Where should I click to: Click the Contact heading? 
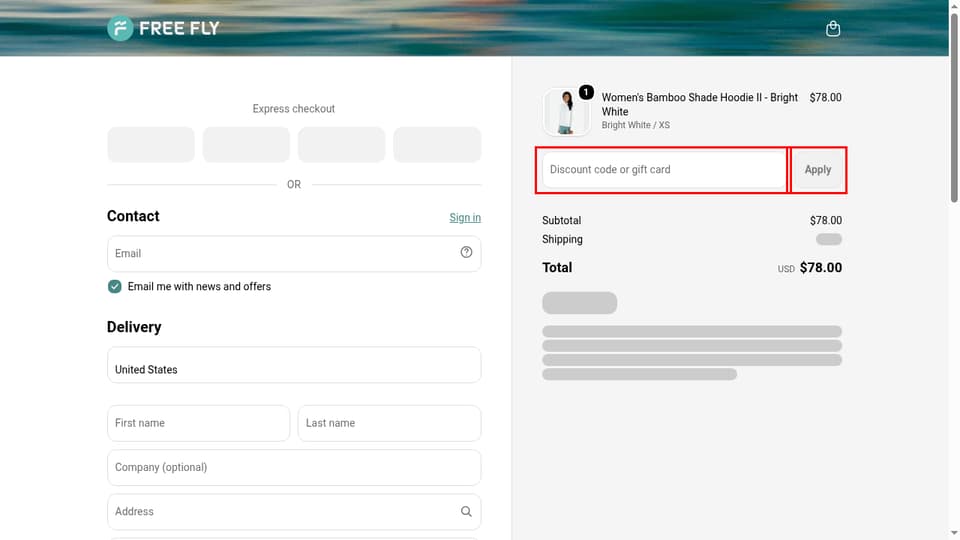133,216
